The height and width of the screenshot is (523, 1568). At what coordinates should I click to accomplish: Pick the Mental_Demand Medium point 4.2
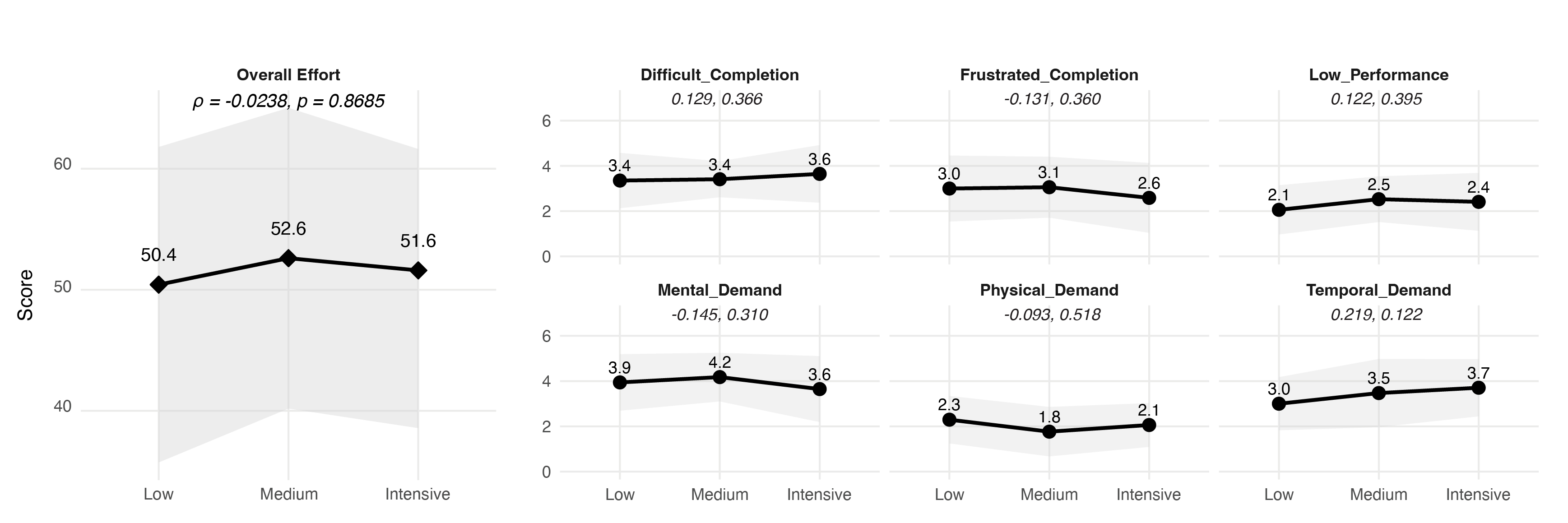719,377
